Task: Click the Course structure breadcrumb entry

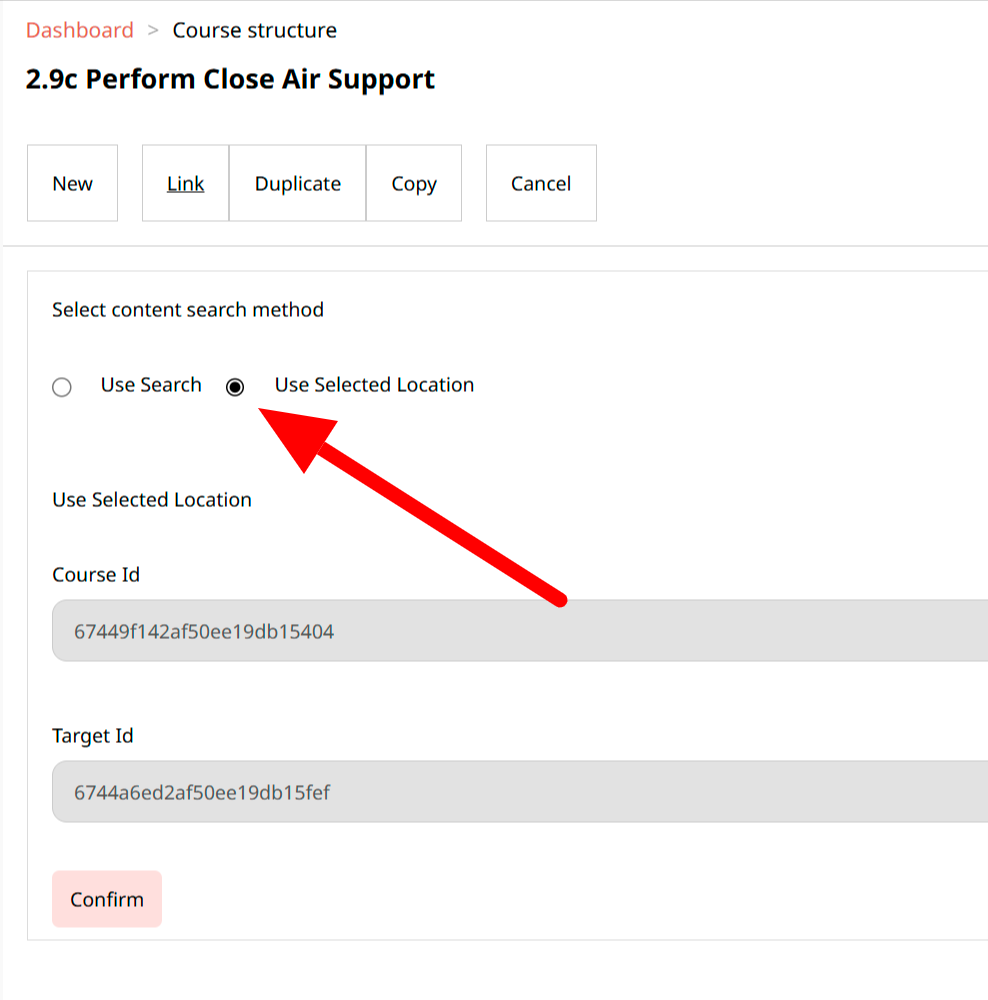Action: pyautogui.click(x=254, y=30)
